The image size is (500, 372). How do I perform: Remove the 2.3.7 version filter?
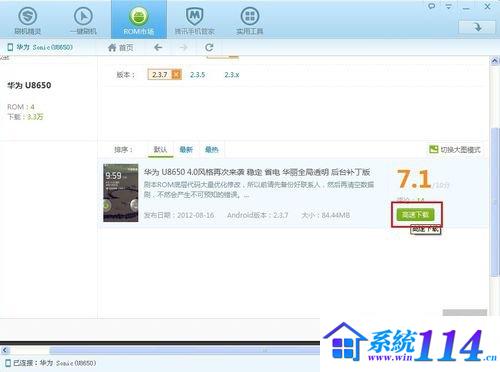[177, 74]
